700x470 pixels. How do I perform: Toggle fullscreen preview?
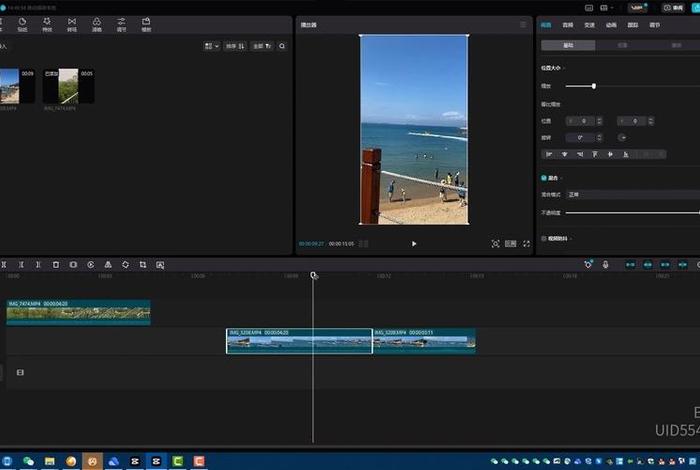527,244
